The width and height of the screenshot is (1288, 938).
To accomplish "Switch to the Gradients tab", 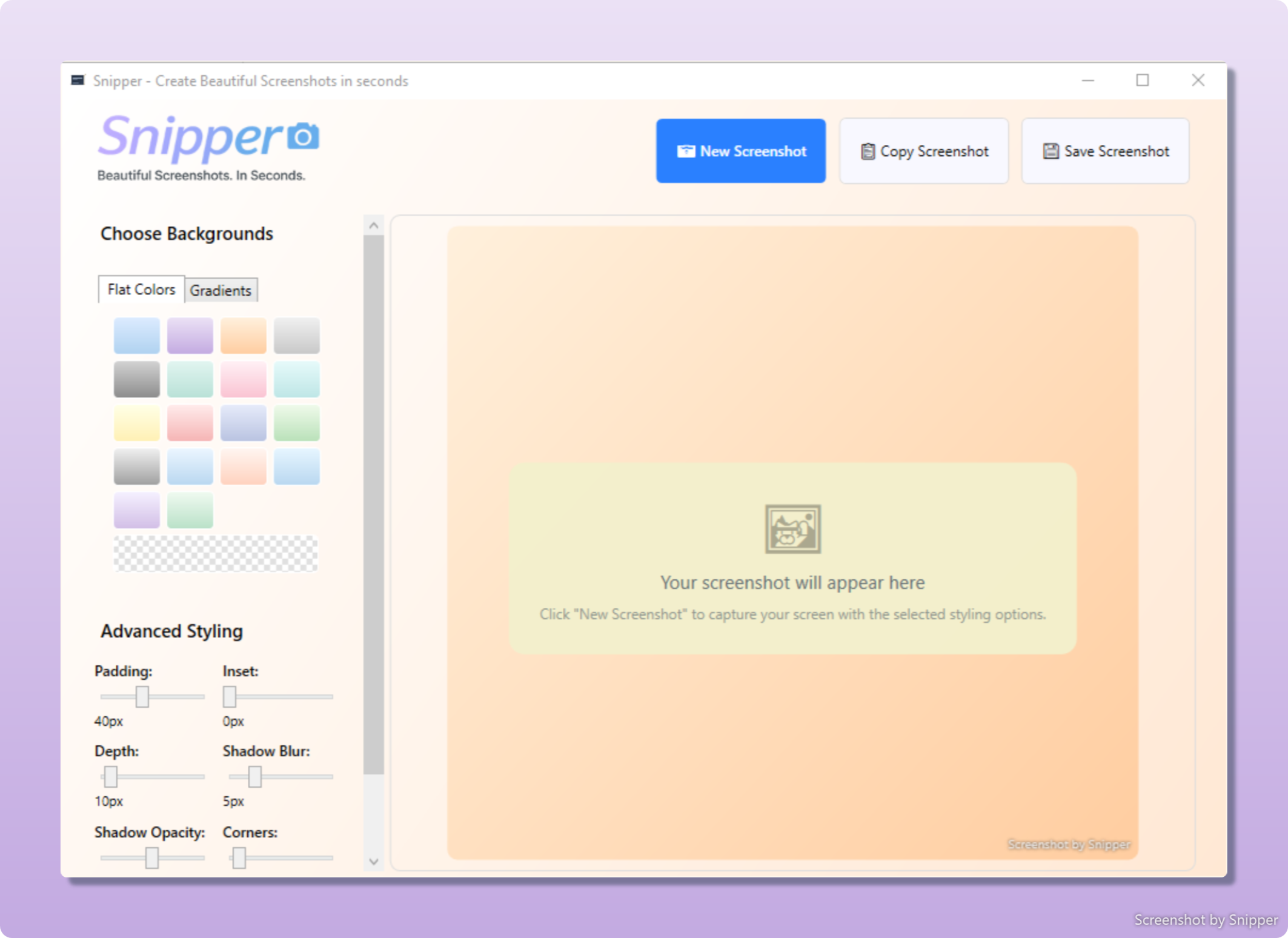I will click(221, 290).
